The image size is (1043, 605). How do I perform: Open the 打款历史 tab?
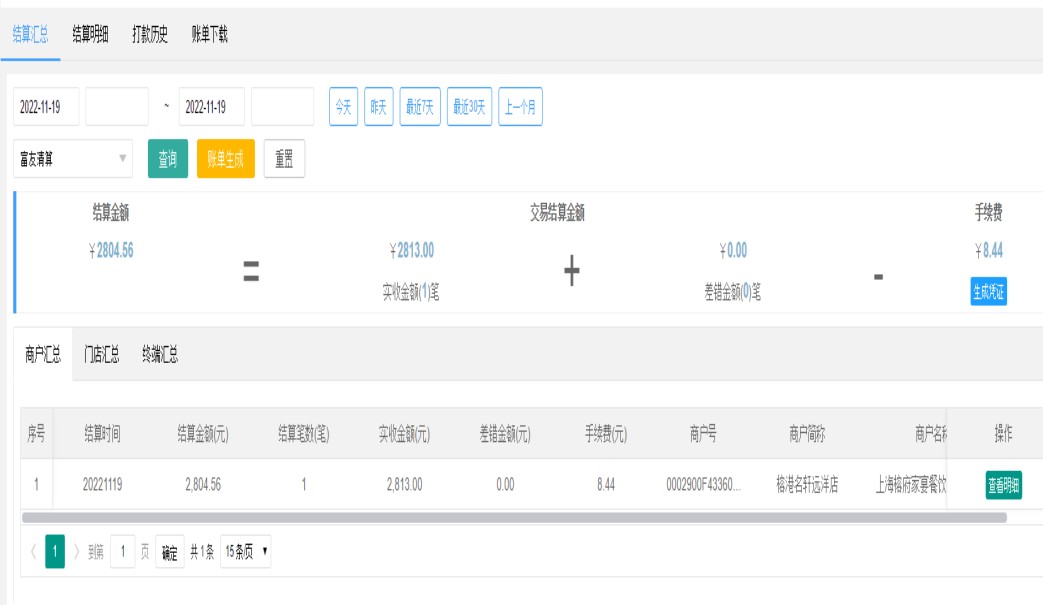tap(150, 34)
